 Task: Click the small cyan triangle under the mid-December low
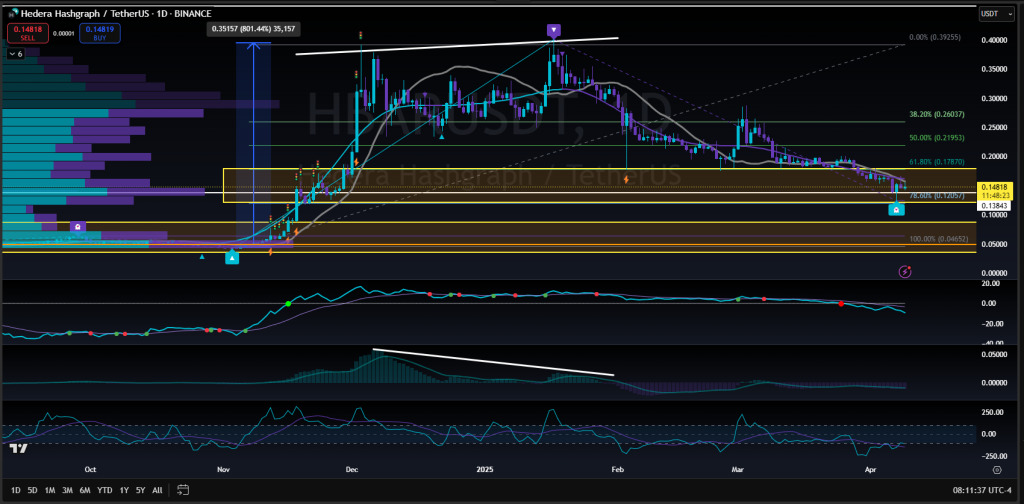tap(441, 136)
